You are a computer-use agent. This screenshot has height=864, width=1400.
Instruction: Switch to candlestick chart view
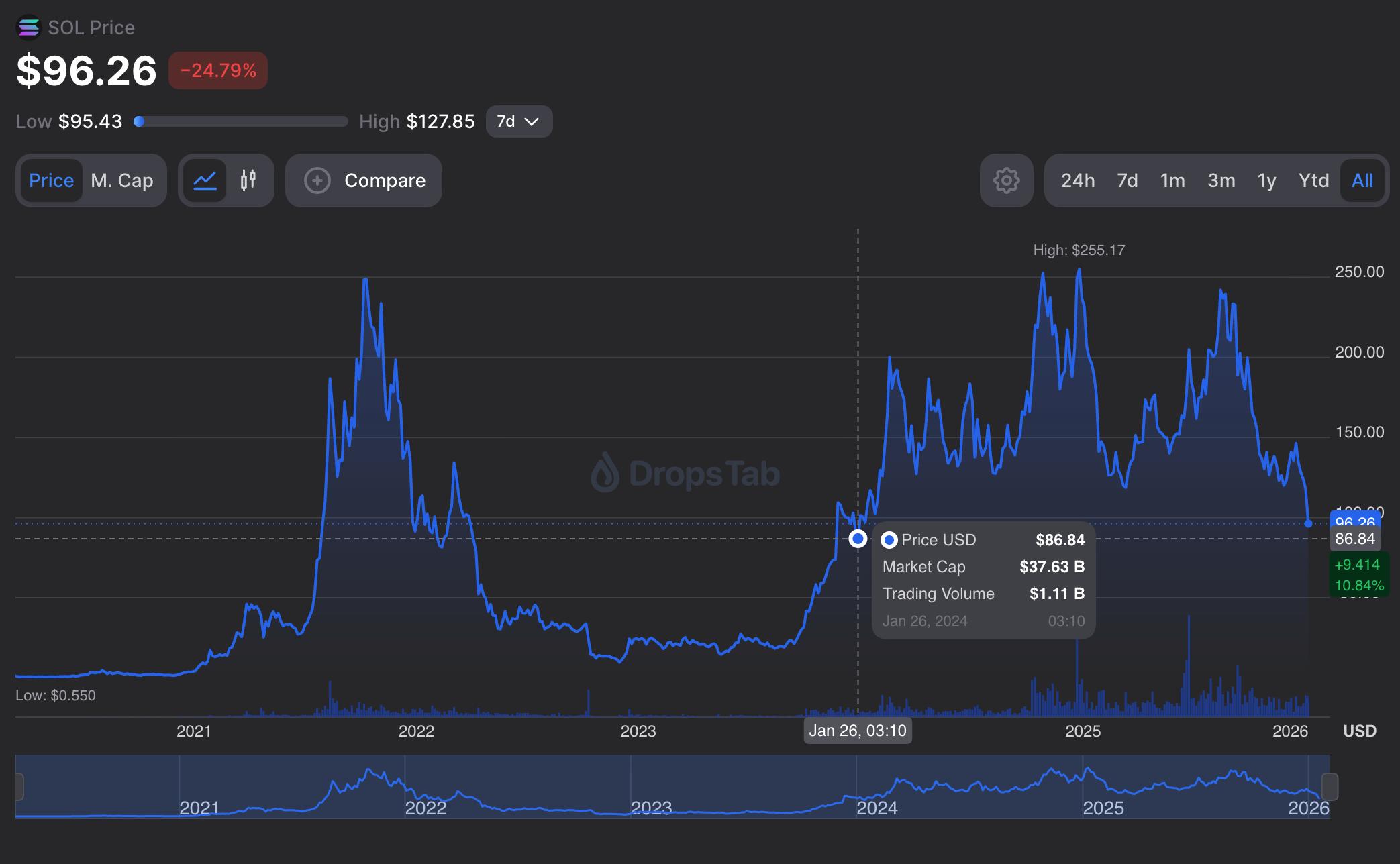248,180
